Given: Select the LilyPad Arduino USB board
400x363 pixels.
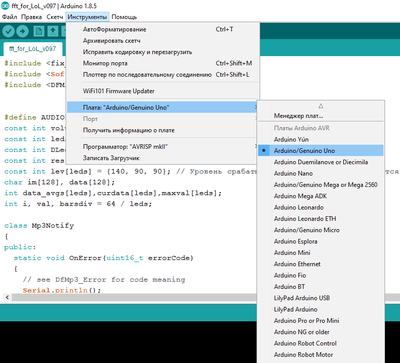Looking at the screenshot, I should 321,298.
